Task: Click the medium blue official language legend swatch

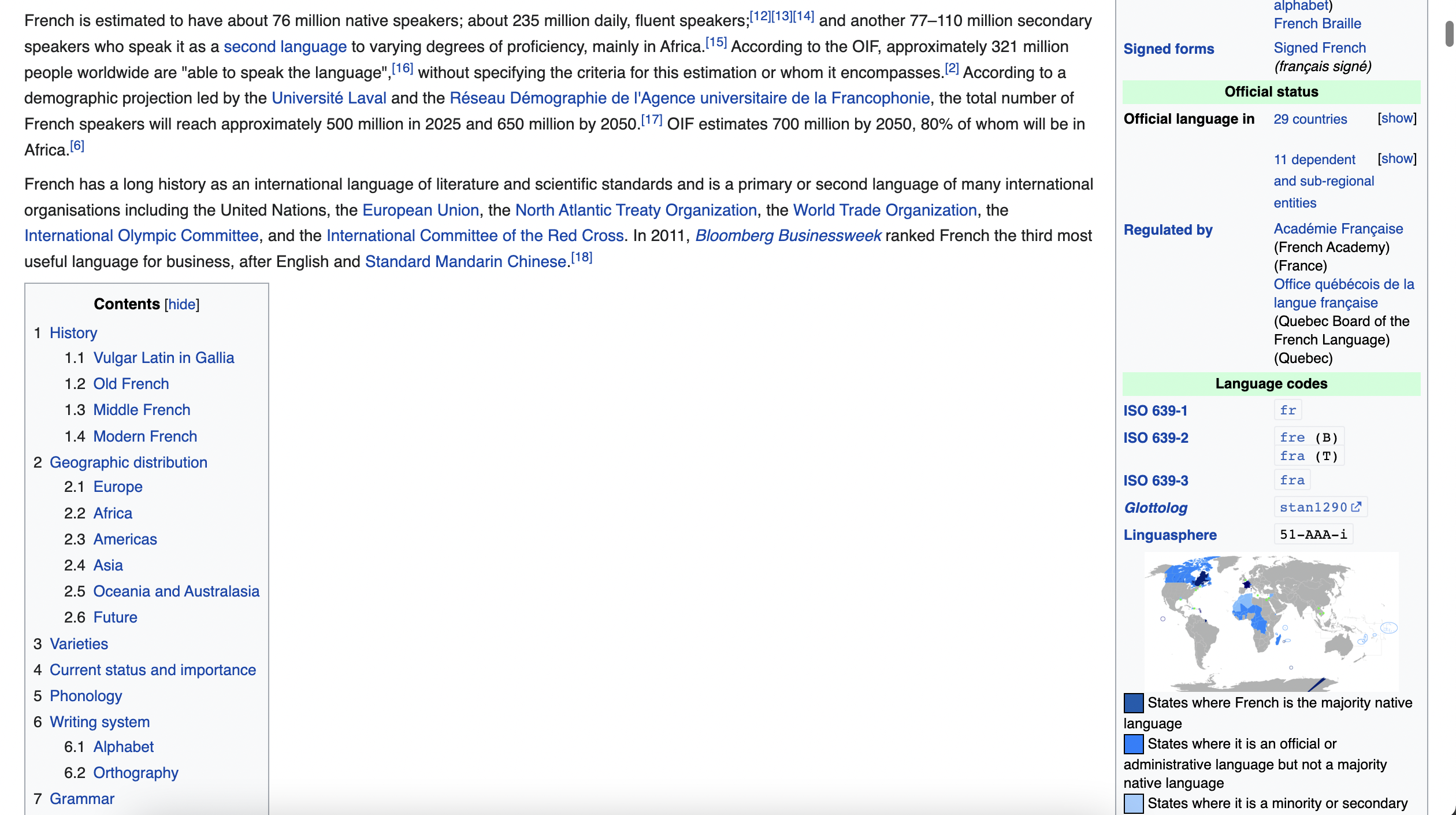Action: click(1133, 744)
